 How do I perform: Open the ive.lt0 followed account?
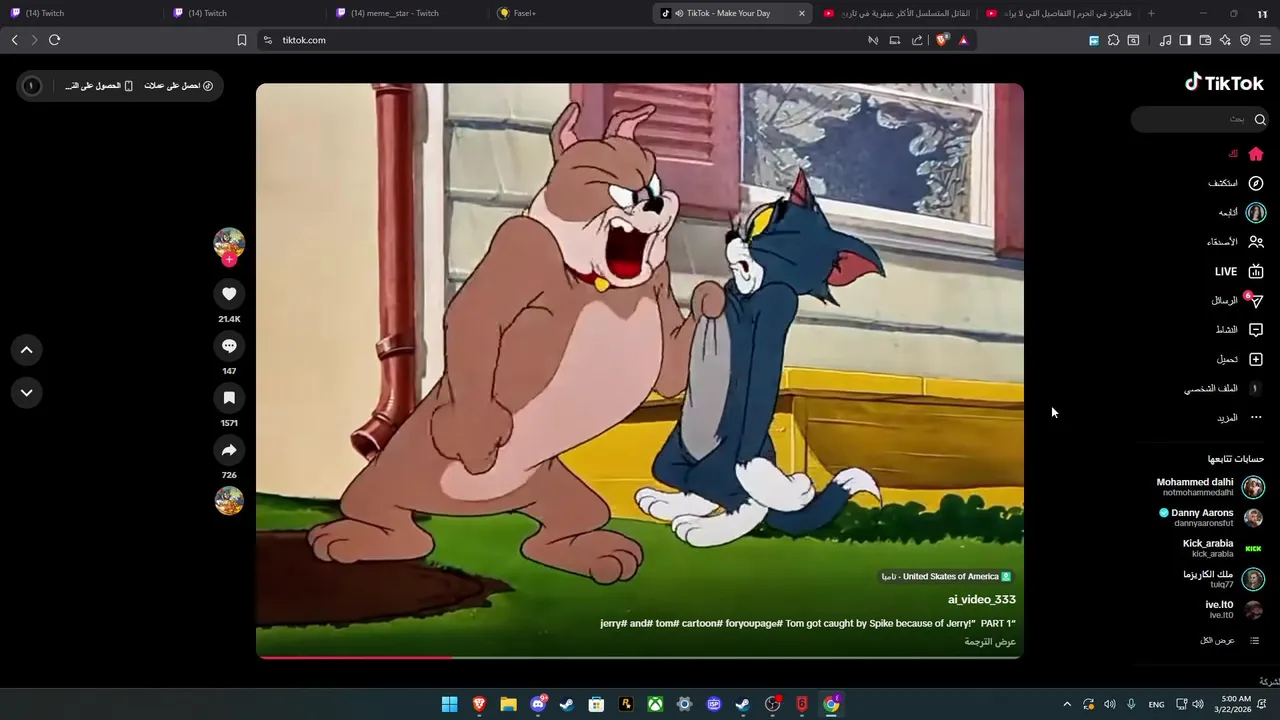coord(1234,609)
